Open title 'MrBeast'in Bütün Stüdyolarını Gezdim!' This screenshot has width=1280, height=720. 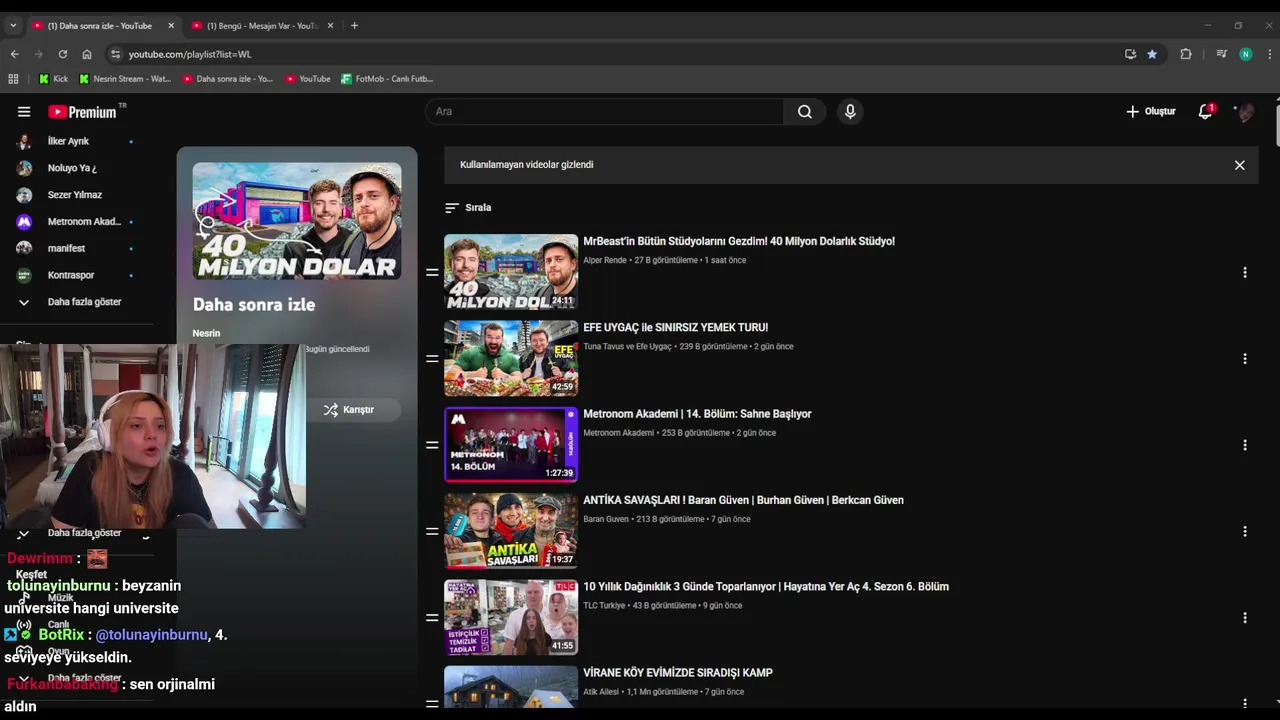pos(739,241)
